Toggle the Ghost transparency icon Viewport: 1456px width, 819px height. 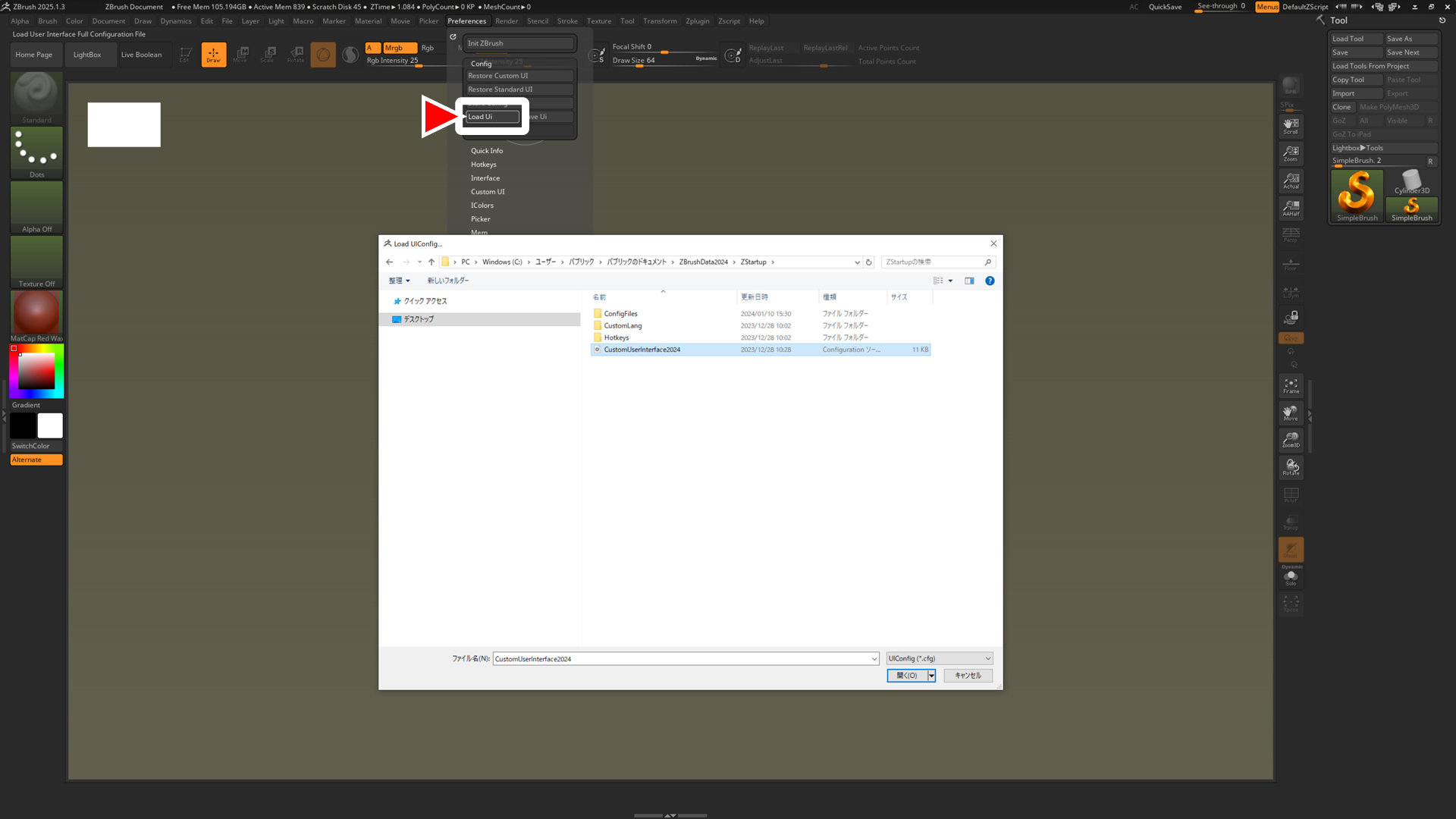tap(1291, 549)
